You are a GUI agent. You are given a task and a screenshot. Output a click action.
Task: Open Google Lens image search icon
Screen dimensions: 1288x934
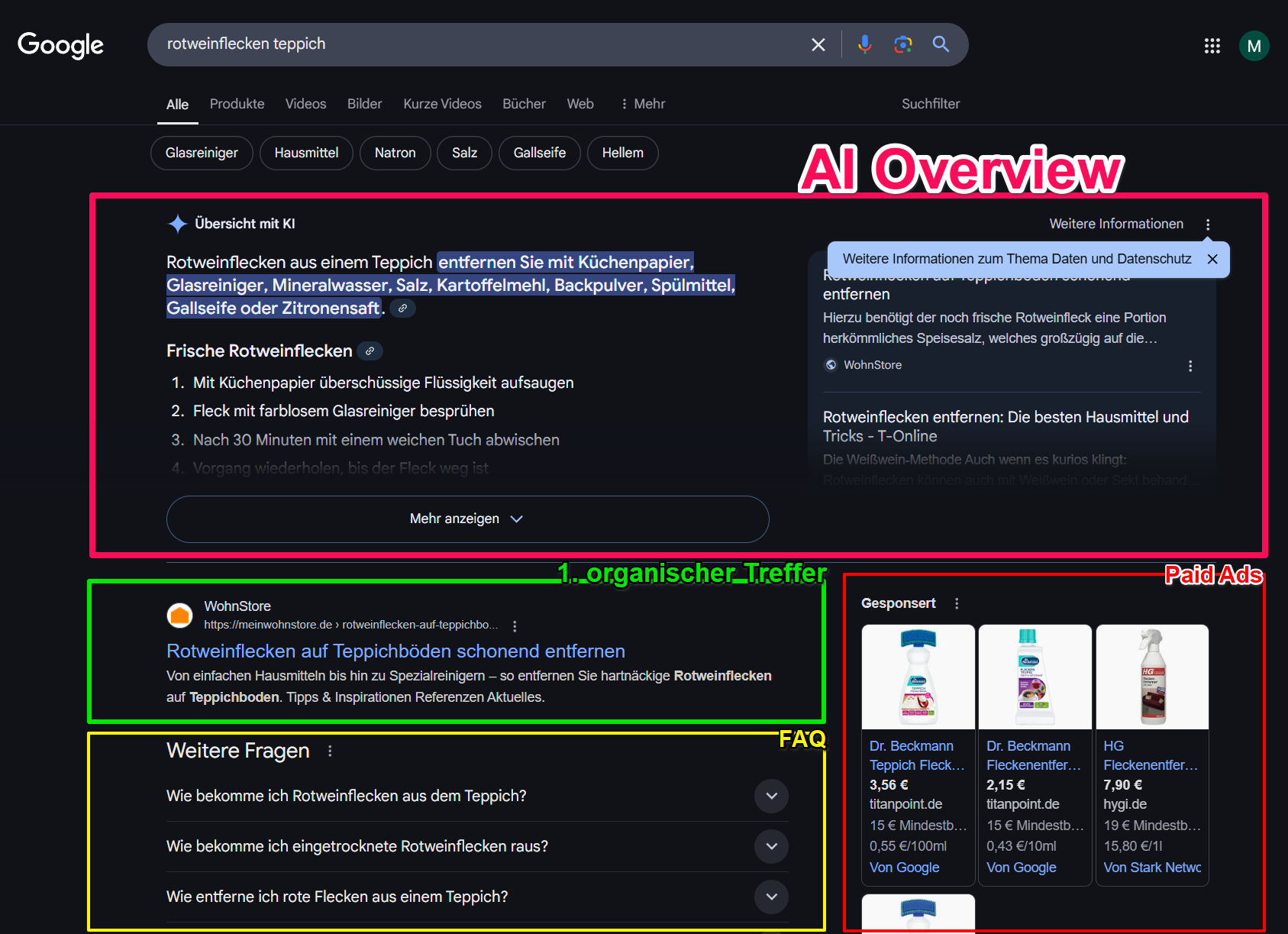[x=903, y=44]
